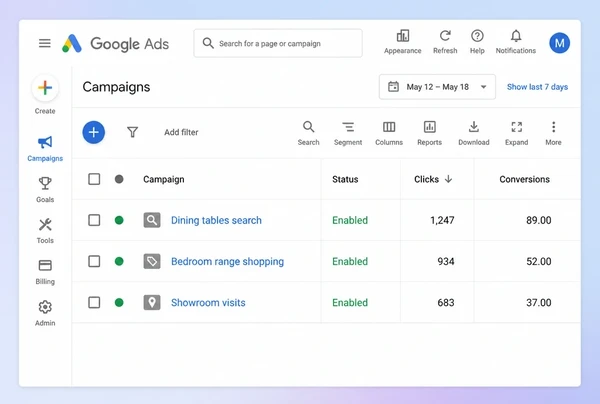Click the Enabled status for Dining tables search
This screenshot has width=600, height=404.
pyautogui.click(x=350, y=220)
